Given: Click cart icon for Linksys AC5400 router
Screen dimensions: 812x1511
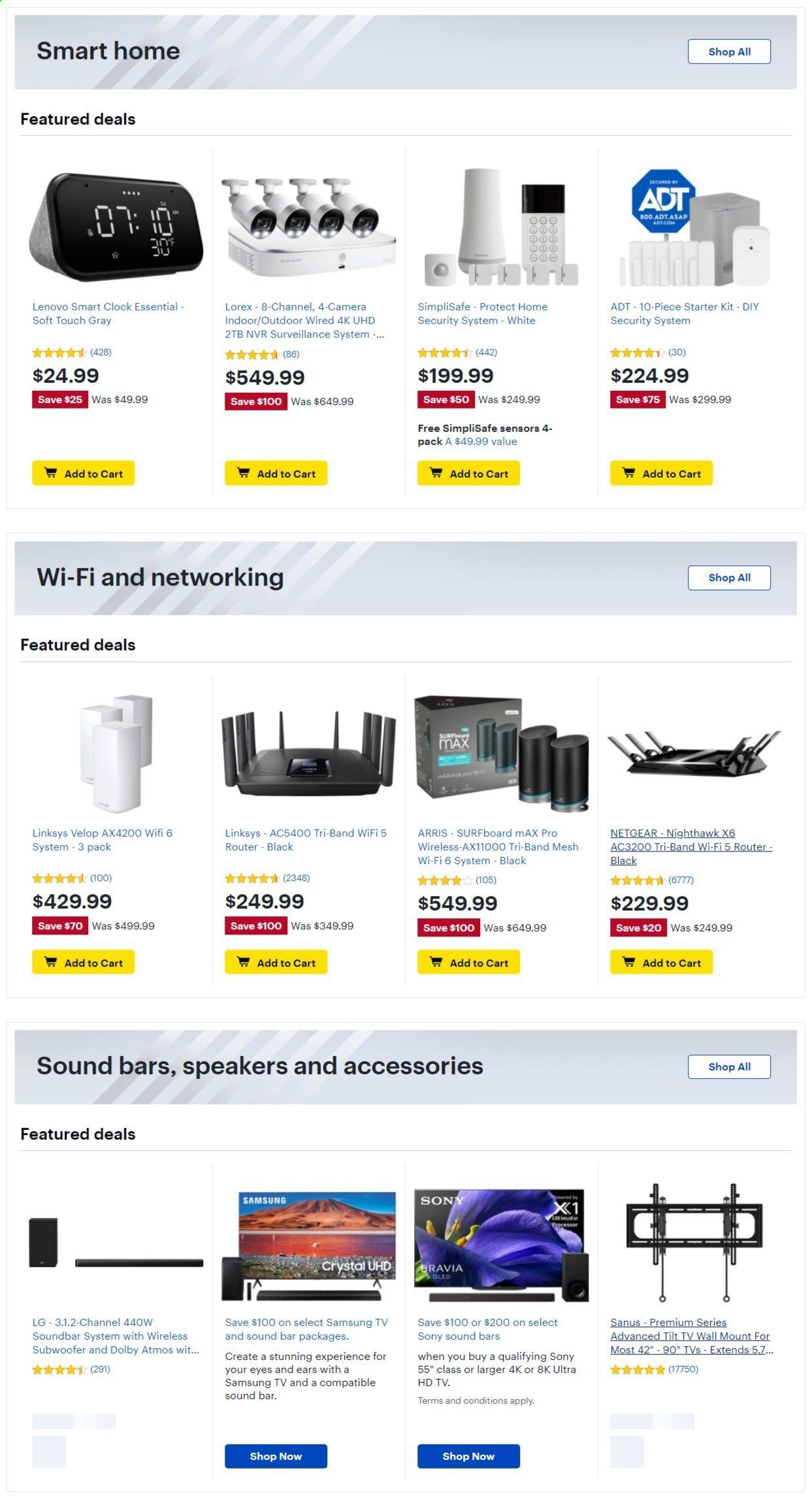Looking at the screenshot, I should click(x=243, y=962).
